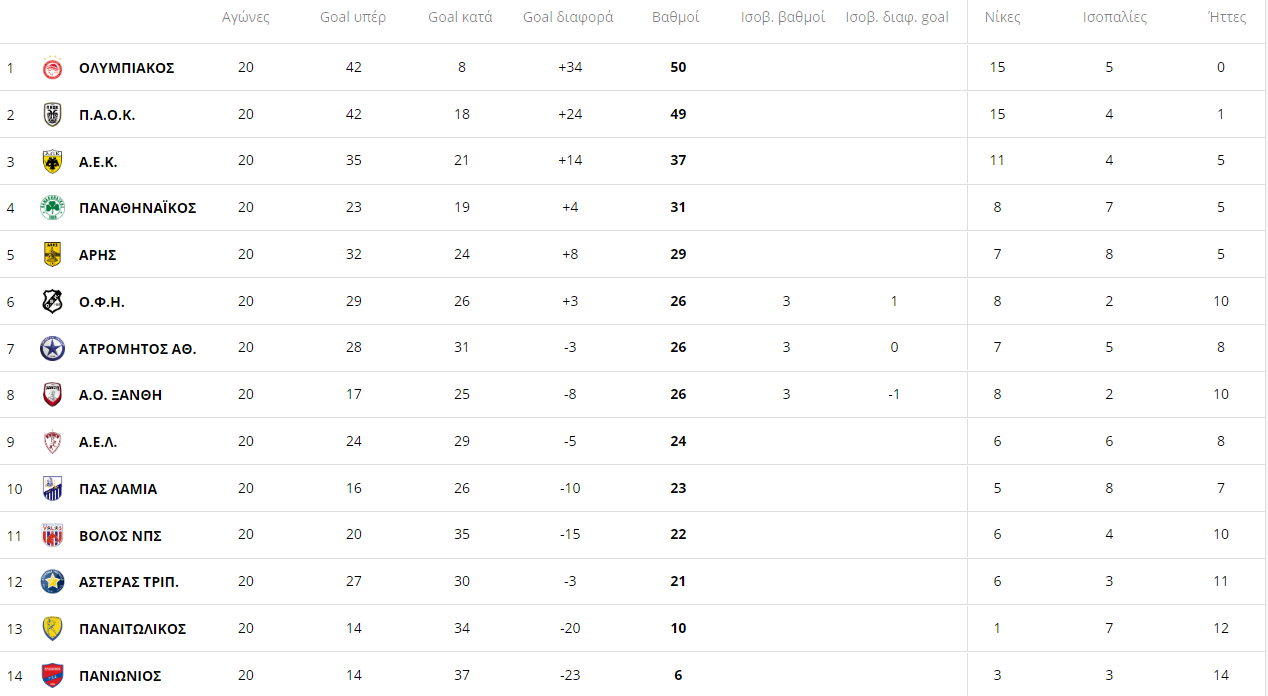Open the ΟΛΥΜΠΙΑΚΟΣ team name link

pyautogui.click(x=126, y=68)
